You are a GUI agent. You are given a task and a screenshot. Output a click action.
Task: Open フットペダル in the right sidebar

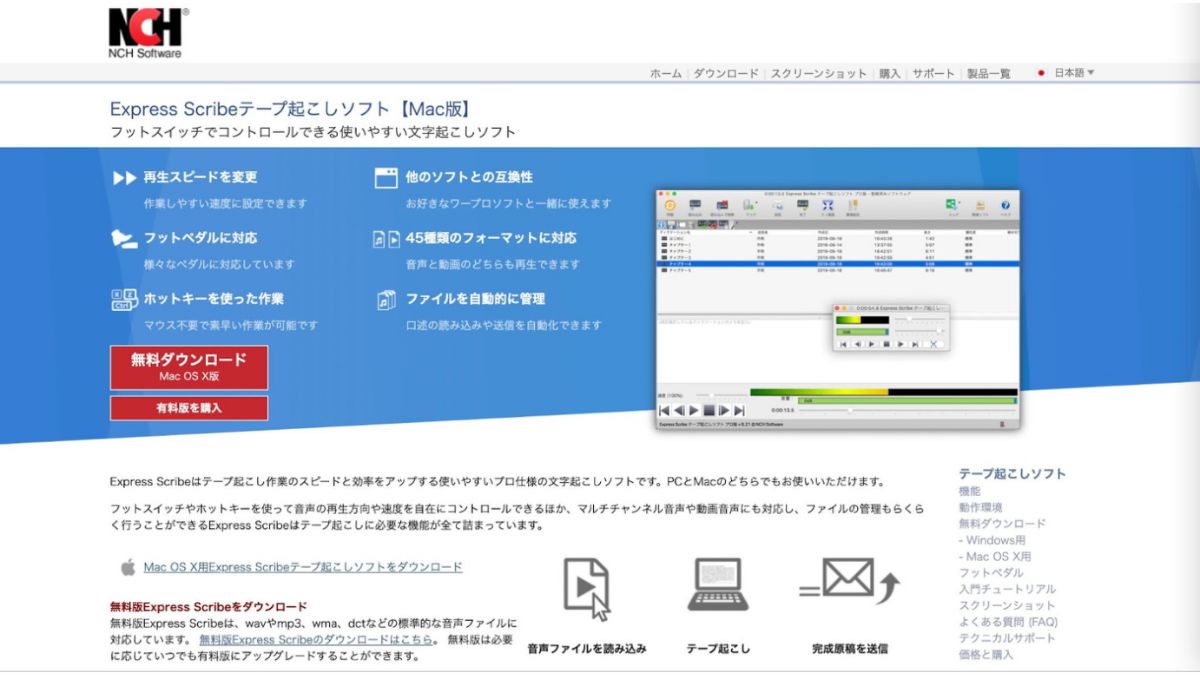(x=991, y=573)
